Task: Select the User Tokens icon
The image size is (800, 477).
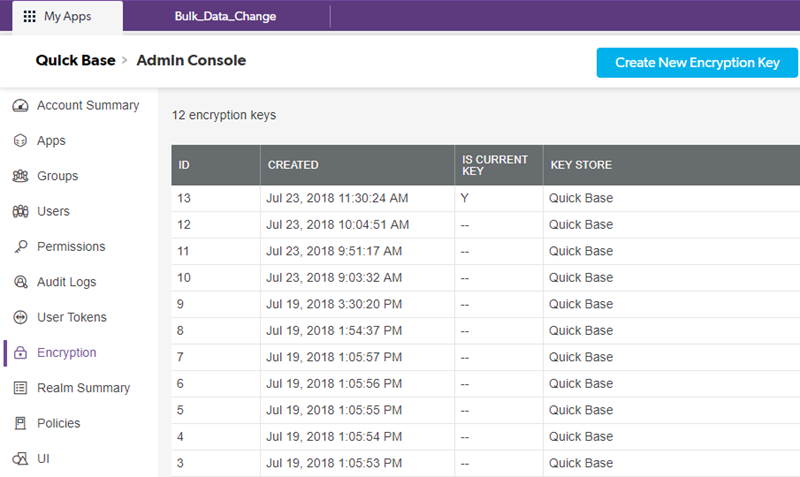Action: 20,317
